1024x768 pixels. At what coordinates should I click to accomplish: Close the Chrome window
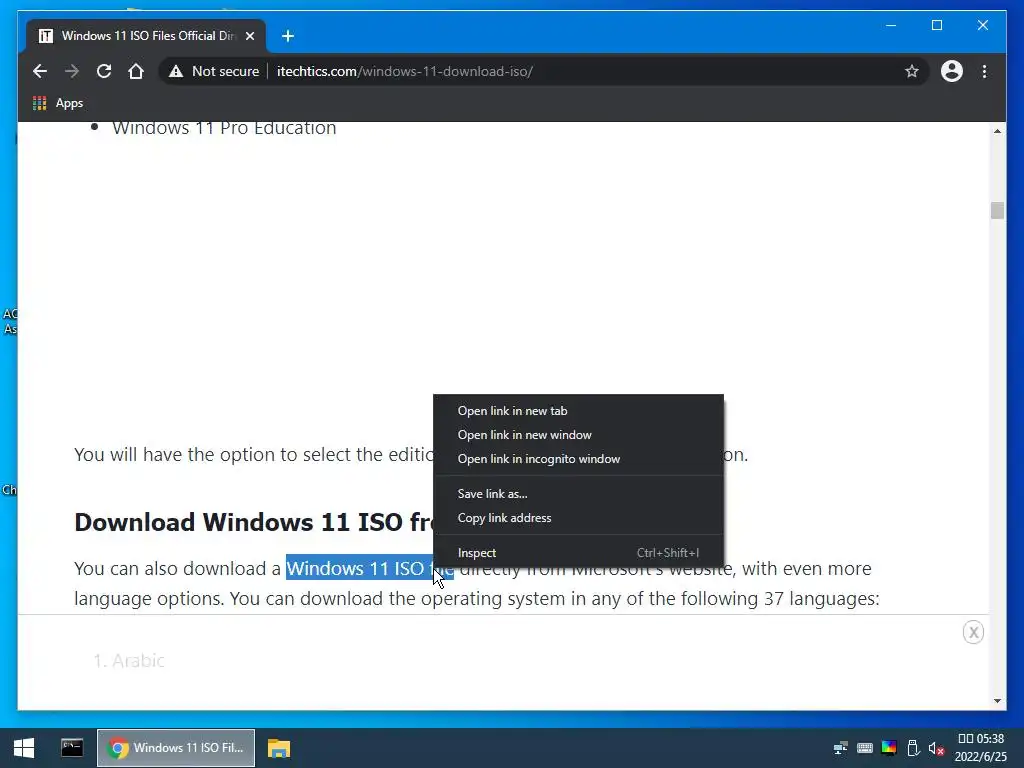point(982,25)
